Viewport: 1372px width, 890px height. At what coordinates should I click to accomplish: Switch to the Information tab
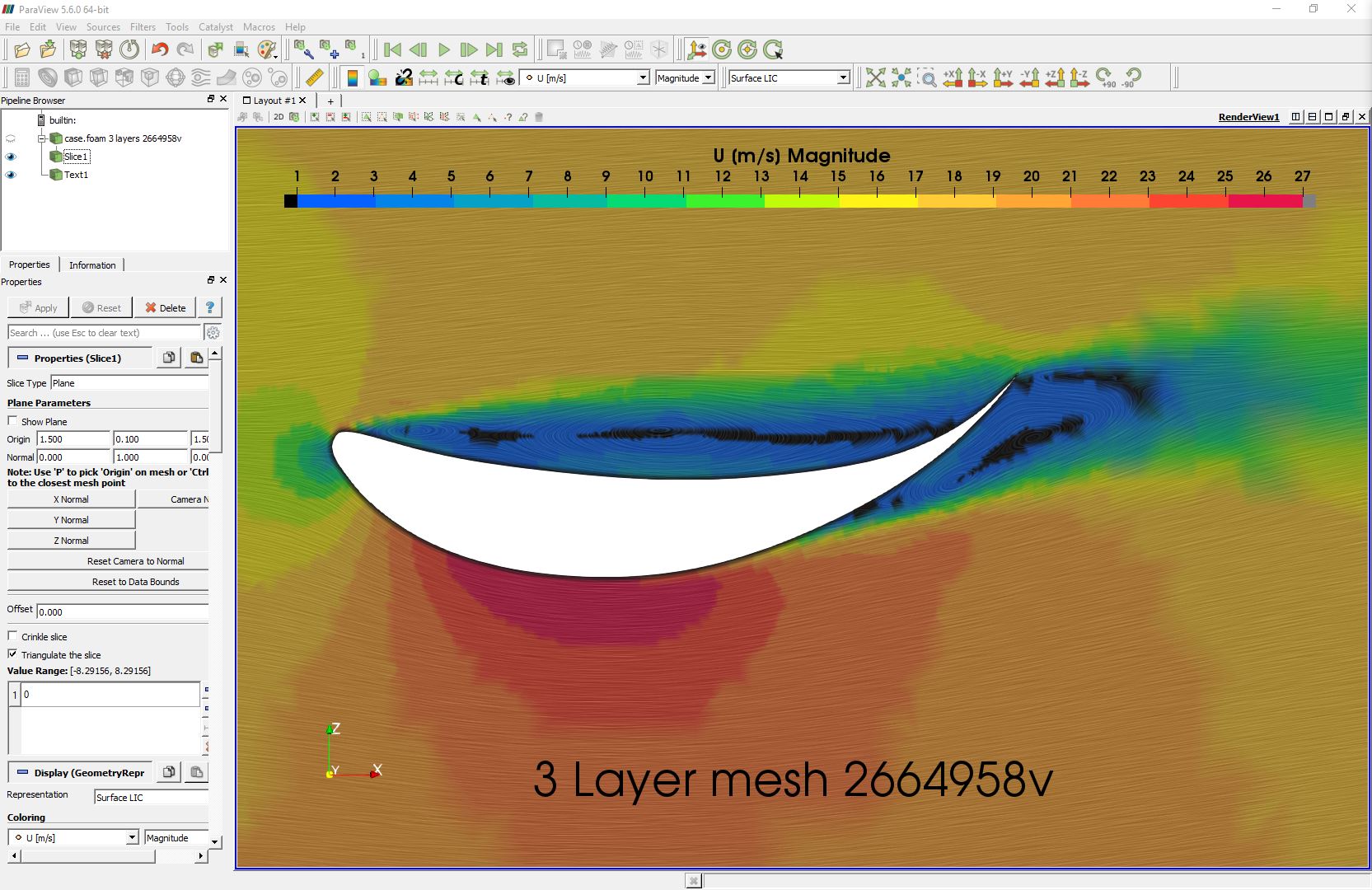point(92,265)
